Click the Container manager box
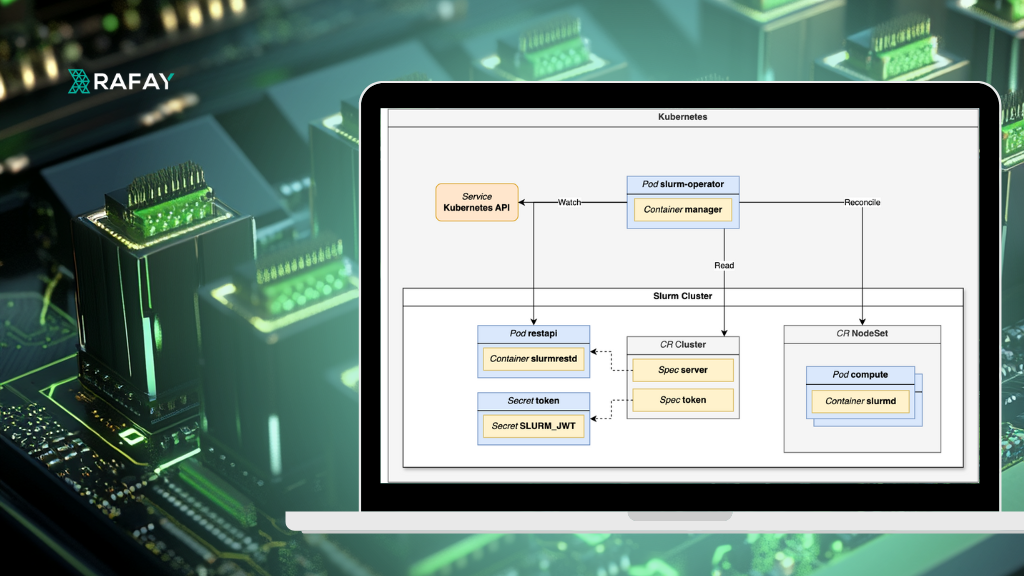 click(x=682, y=210)
